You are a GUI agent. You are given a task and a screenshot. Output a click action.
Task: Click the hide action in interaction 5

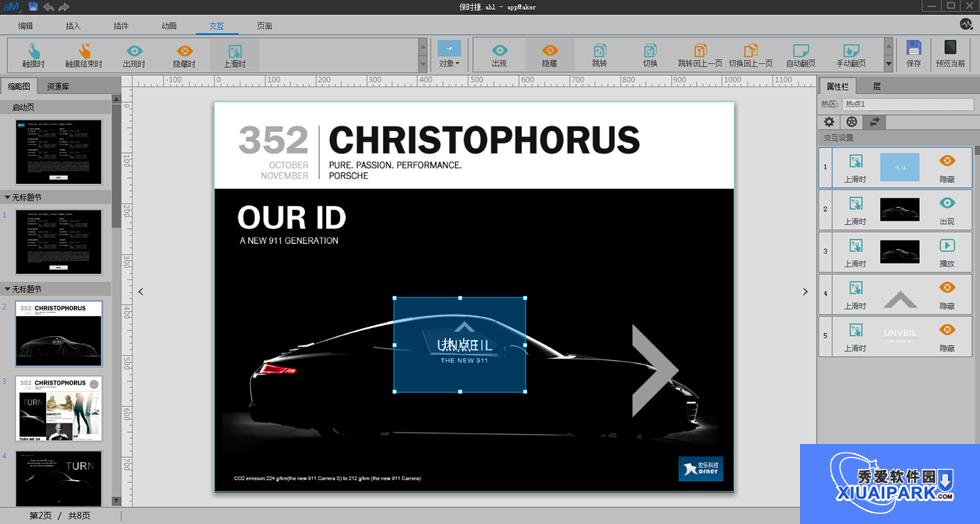click(947, 330)
